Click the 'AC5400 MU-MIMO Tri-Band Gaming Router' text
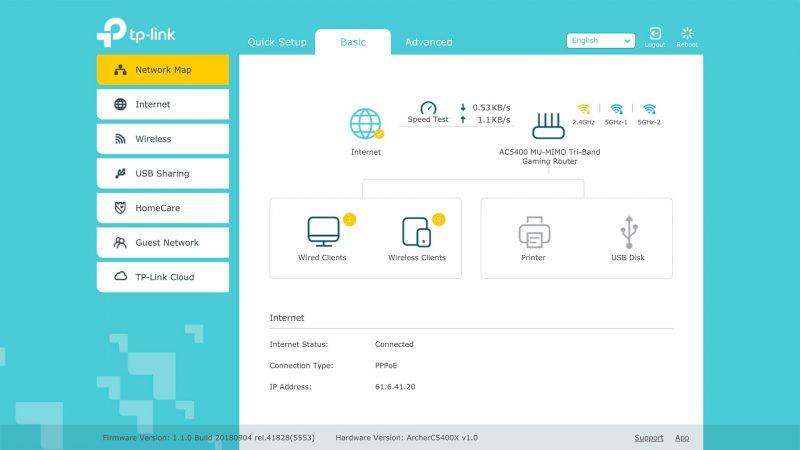This screenshot has width=800, height=450. coord(549,157)
